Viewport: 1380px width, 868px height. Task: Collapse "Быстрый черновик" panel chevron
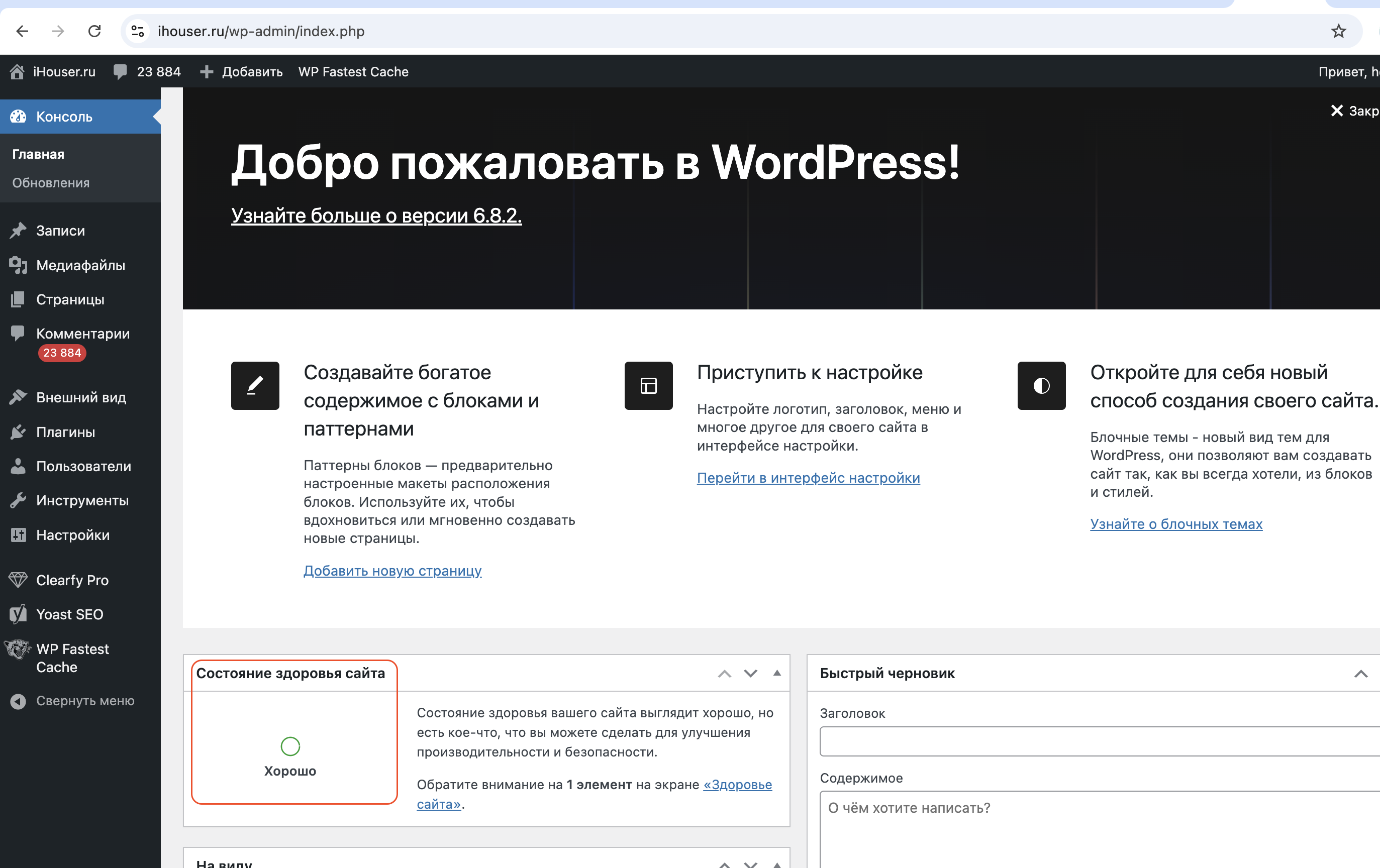point(1360,674)
